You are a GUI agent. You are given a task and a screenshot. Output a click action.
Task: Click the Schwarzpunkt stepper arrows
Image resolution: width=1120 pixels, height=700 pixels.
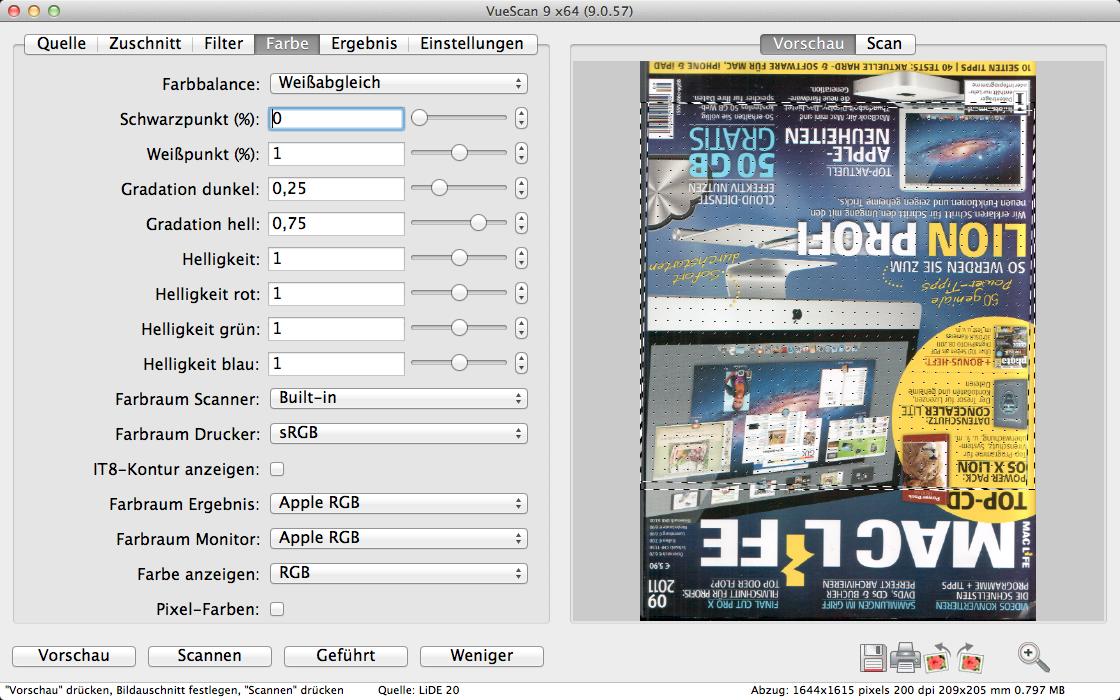pyautogui.click(x=521, y=118)
